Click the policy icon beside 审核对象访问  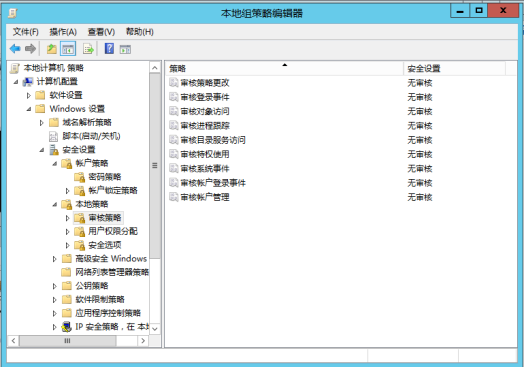(173, 111)
